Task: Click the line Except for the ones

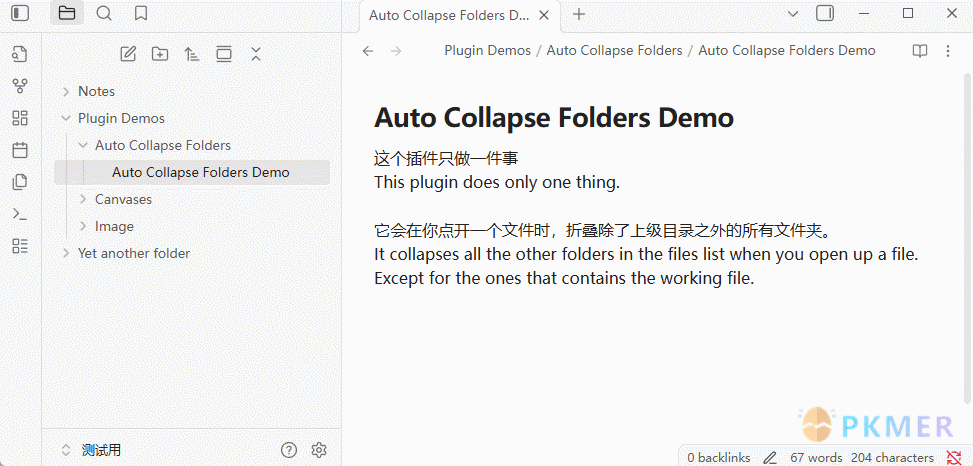Action: click(x=564, y=279)
